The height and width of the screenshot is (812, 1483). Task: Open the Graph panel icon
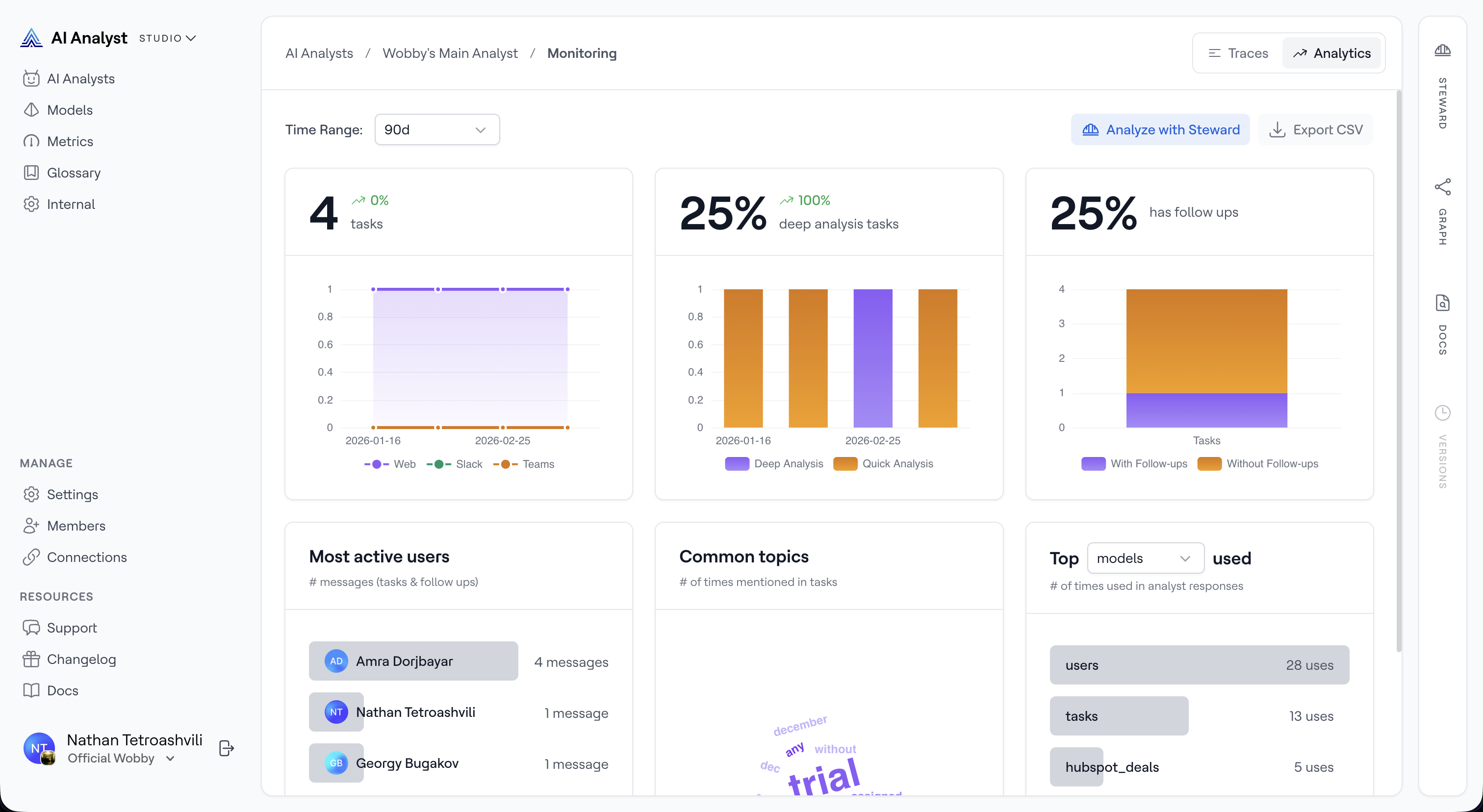[x=1442, y=186]
